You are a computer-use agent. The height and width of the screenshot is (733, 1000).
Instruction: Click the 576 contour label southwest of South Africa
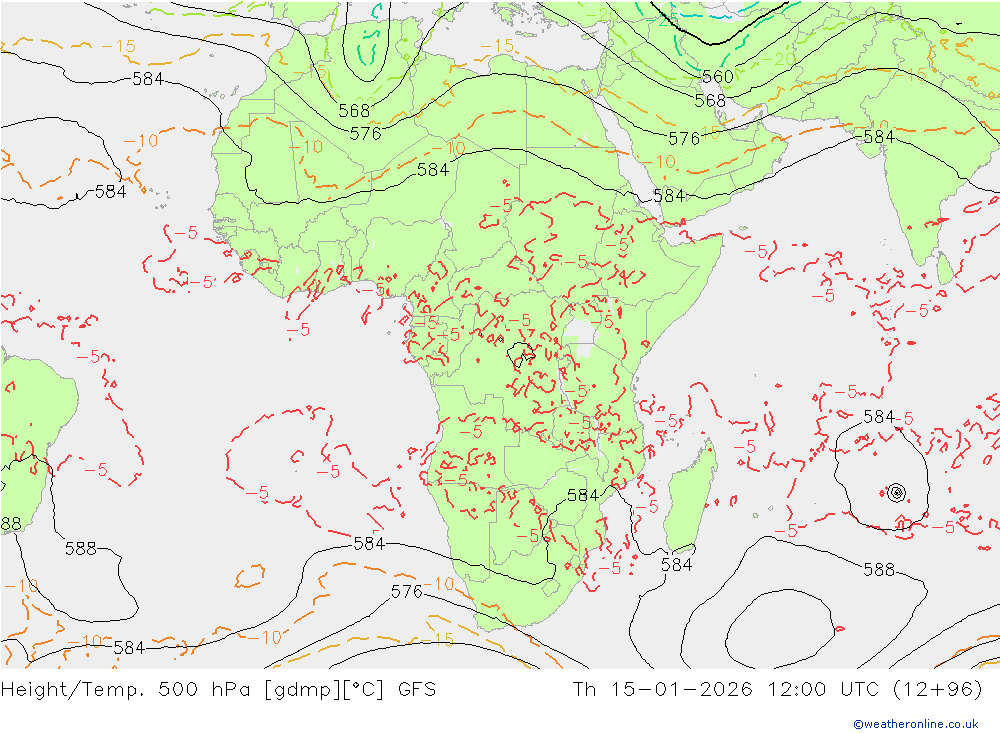(407, 591)
